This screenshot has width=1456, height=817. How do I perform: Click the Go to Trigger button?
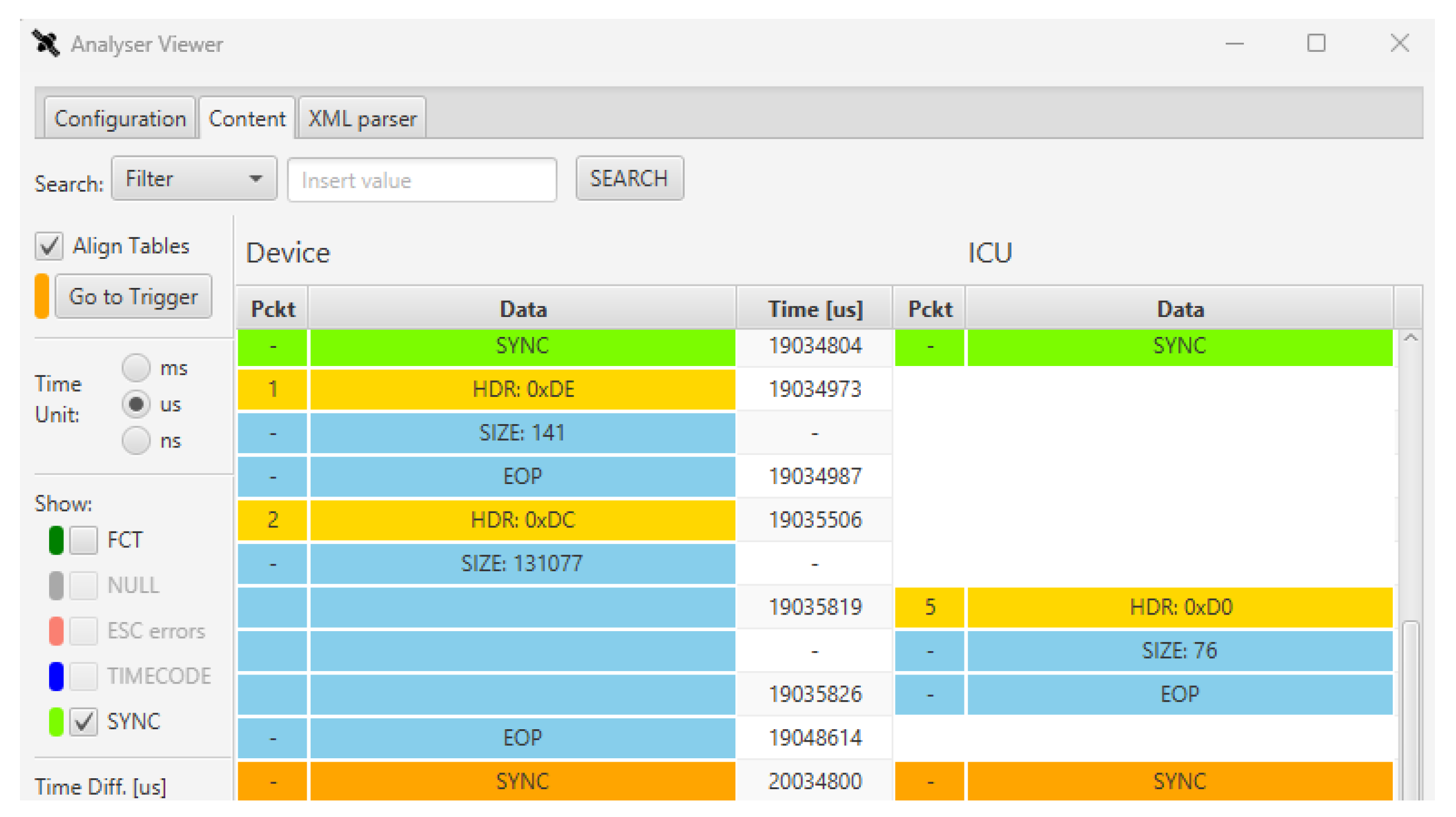coord(133,296)
